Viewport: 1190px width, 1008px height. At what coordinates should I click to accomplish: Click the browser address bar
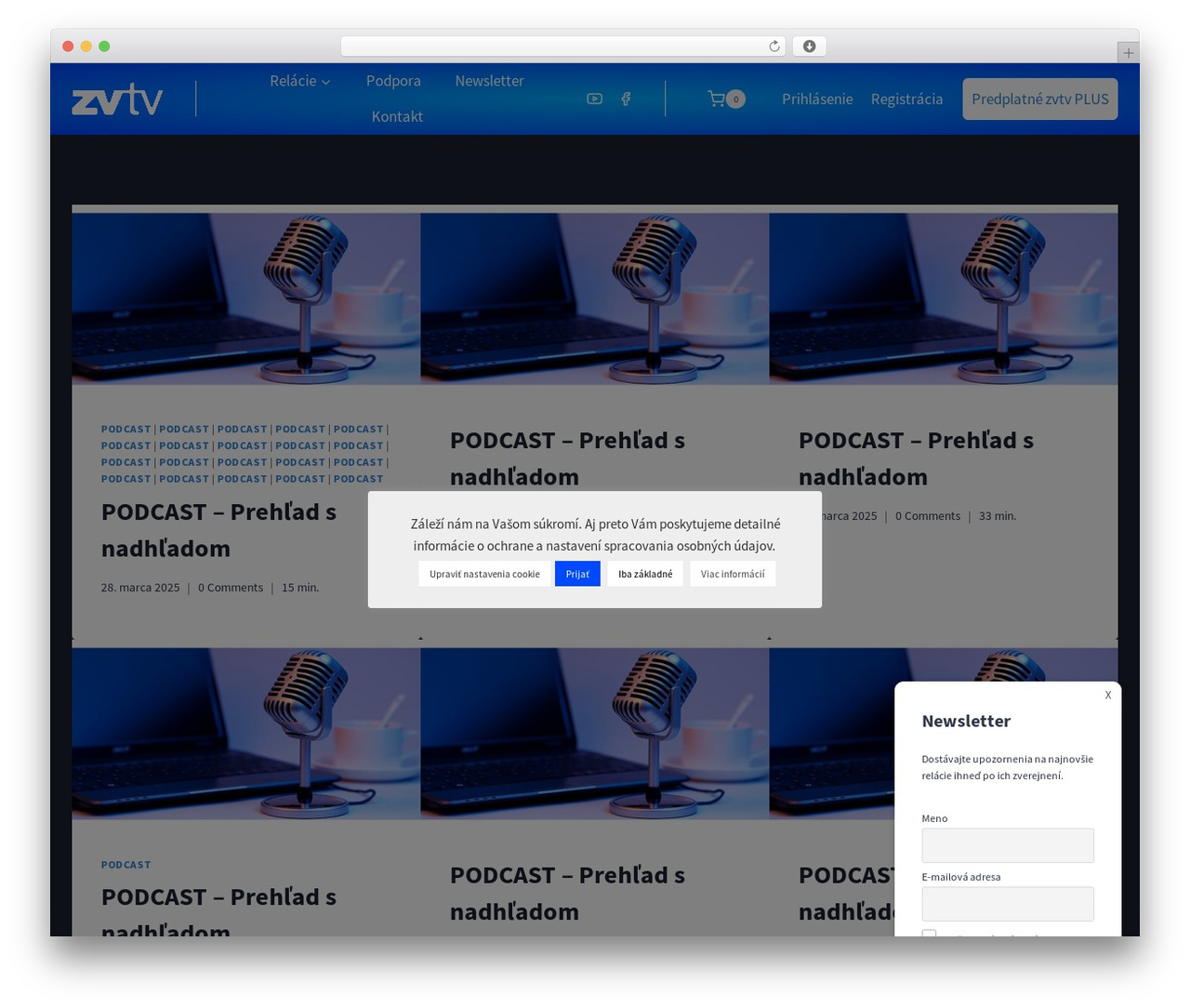click(562, 46)
